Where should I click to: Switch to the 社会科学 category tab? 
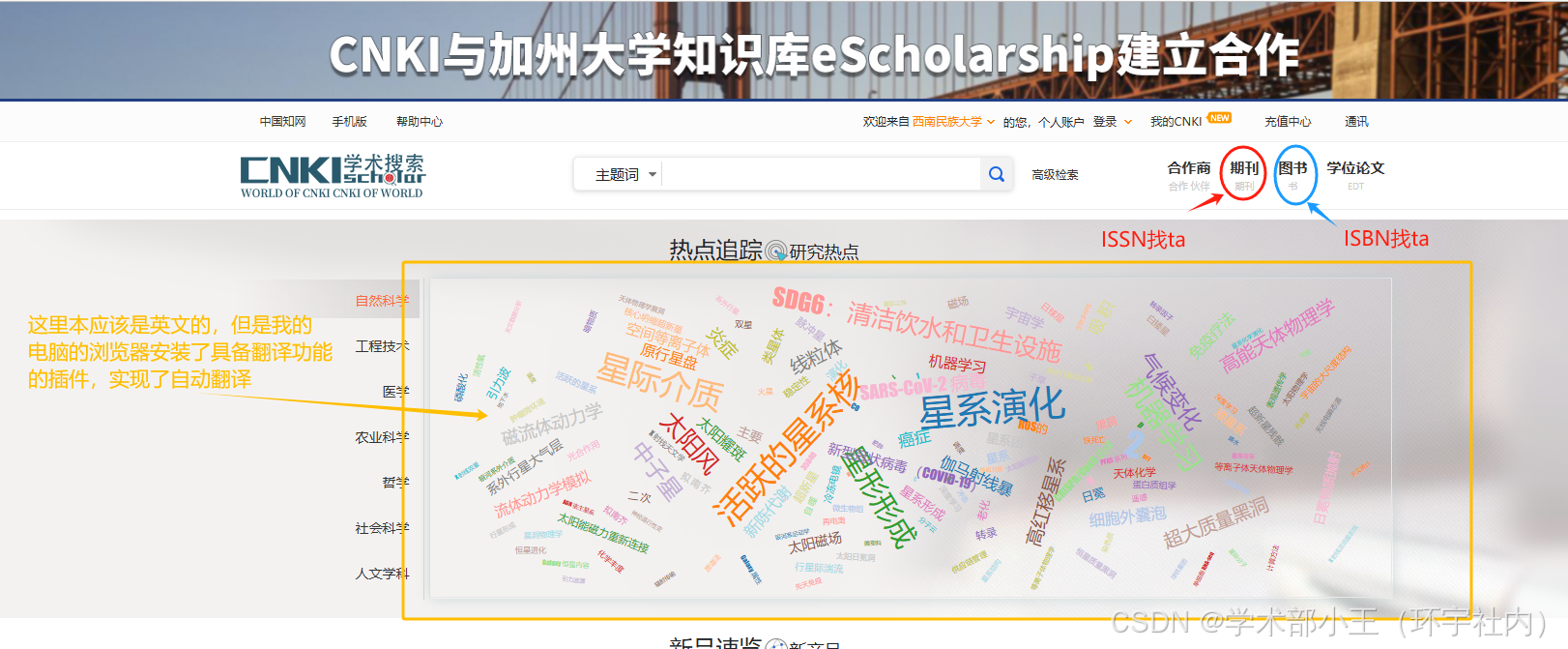[382, 528]
